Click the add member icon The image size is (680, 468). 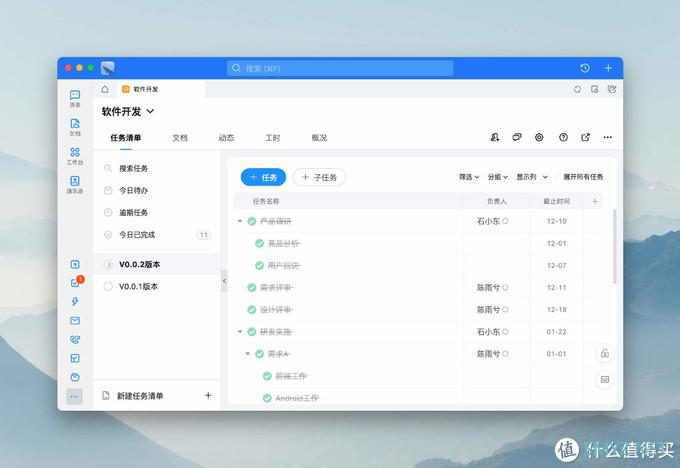495,137
